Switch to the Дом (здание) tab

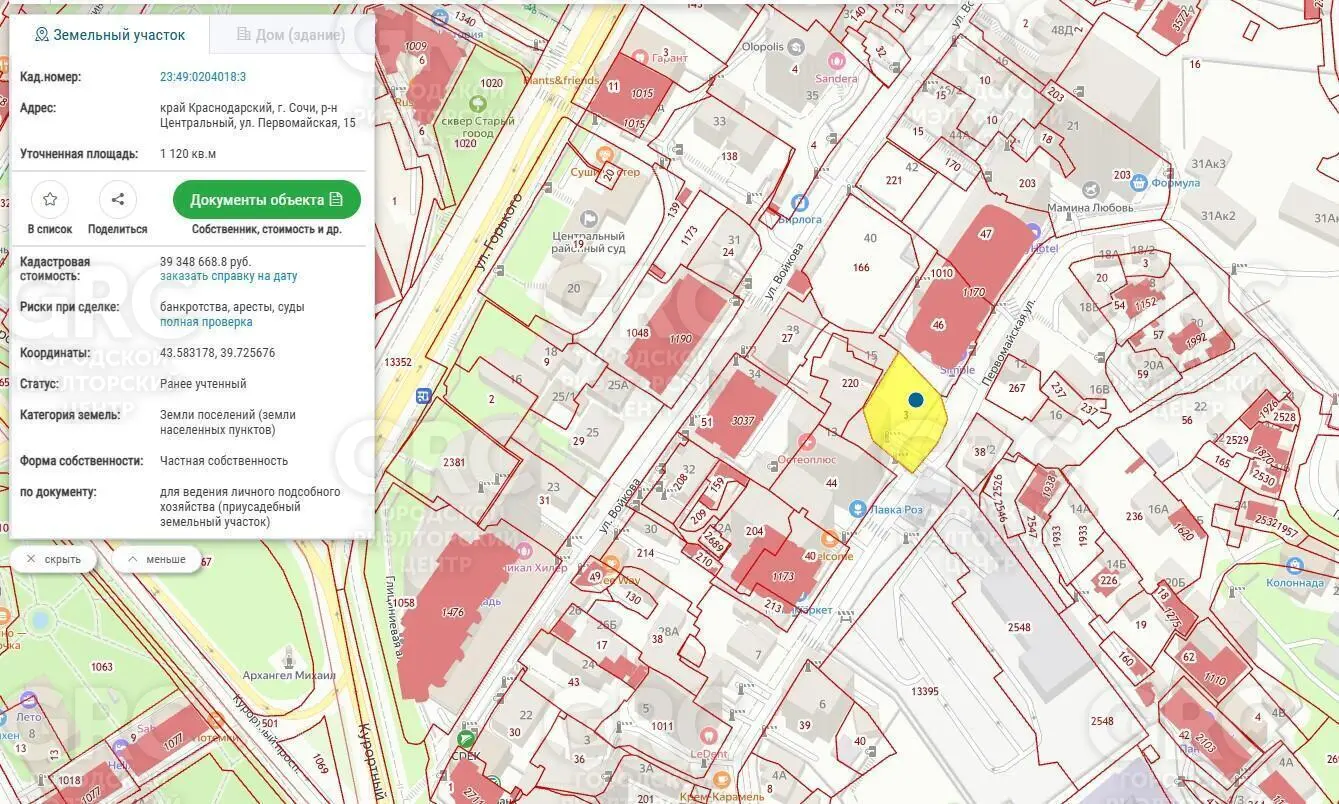[x=291, y=35]
